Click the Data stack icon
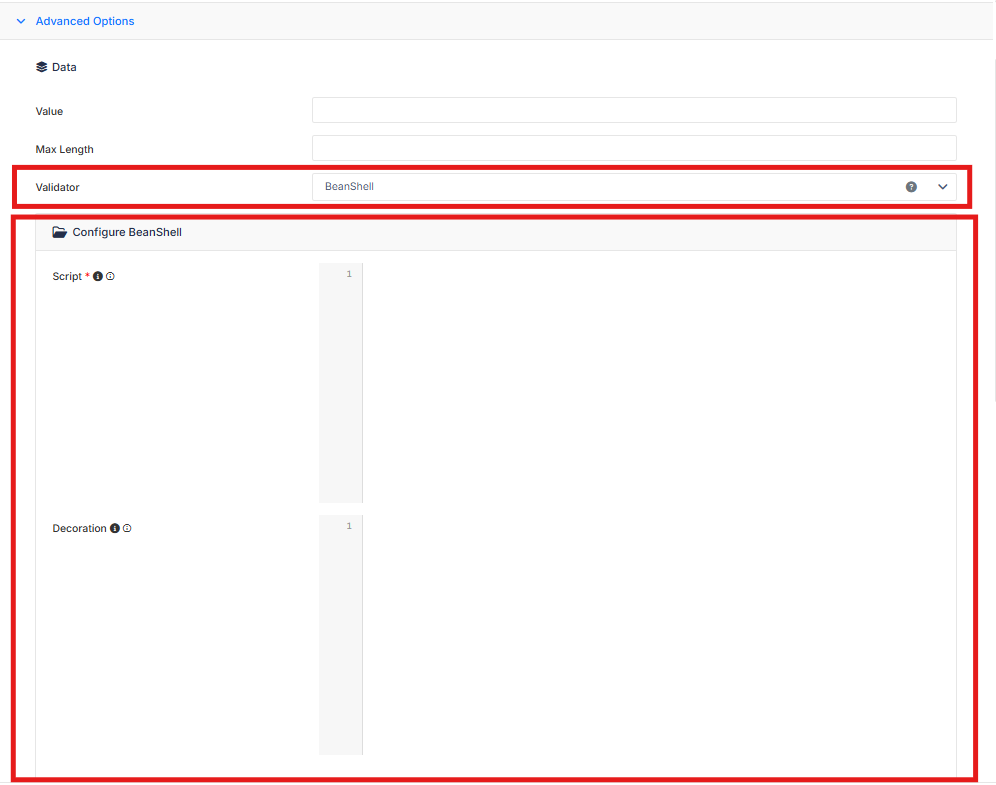This screenshot has width=996, height=785. [x=42, y=67]
